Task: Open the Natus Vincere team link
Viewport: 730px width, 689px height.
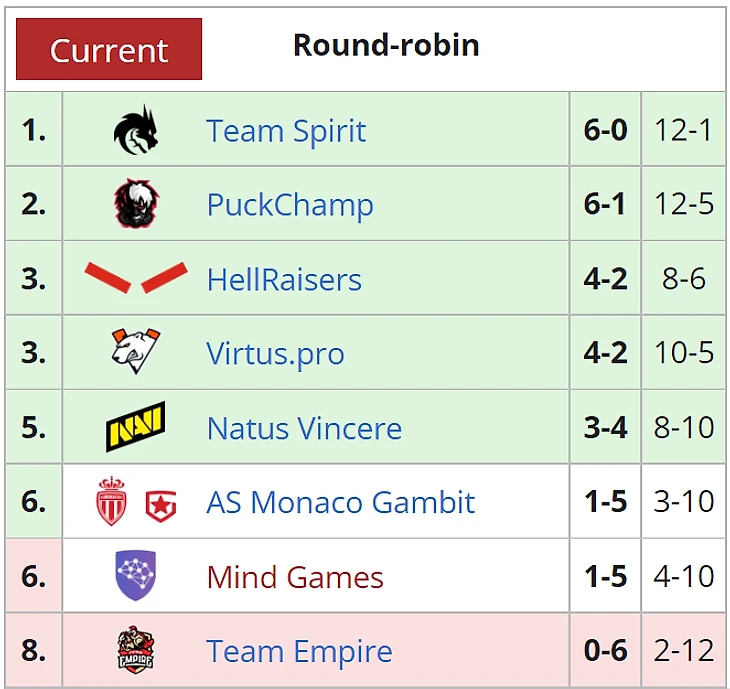Action: (x=304, y=428)
